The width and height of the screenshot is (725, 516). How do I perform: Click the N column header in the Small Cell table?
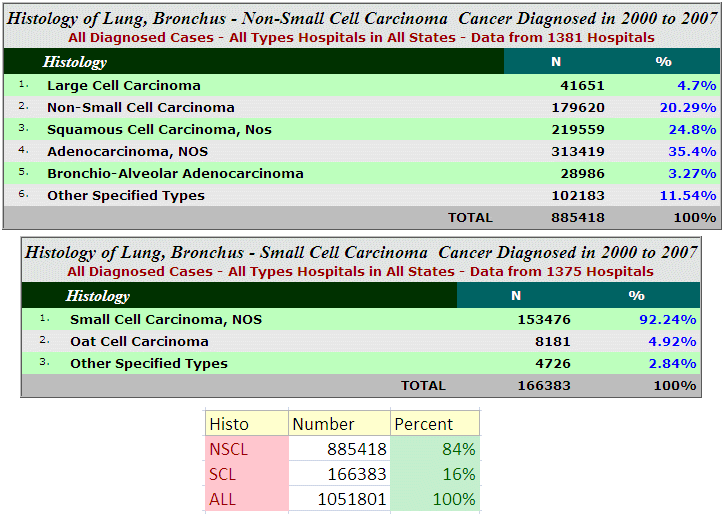[x=516, y=296]
